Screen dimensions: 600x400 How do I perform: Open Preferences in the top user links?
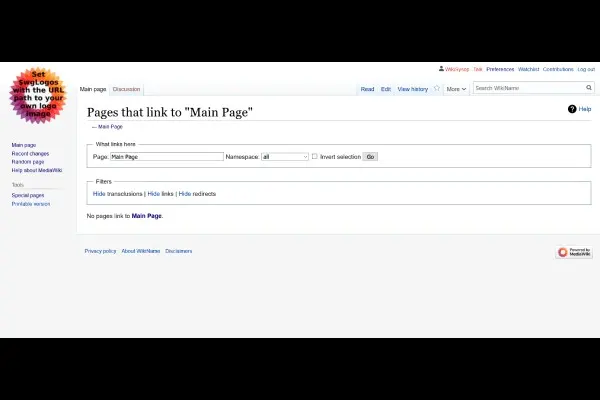(x=500, y=69)
